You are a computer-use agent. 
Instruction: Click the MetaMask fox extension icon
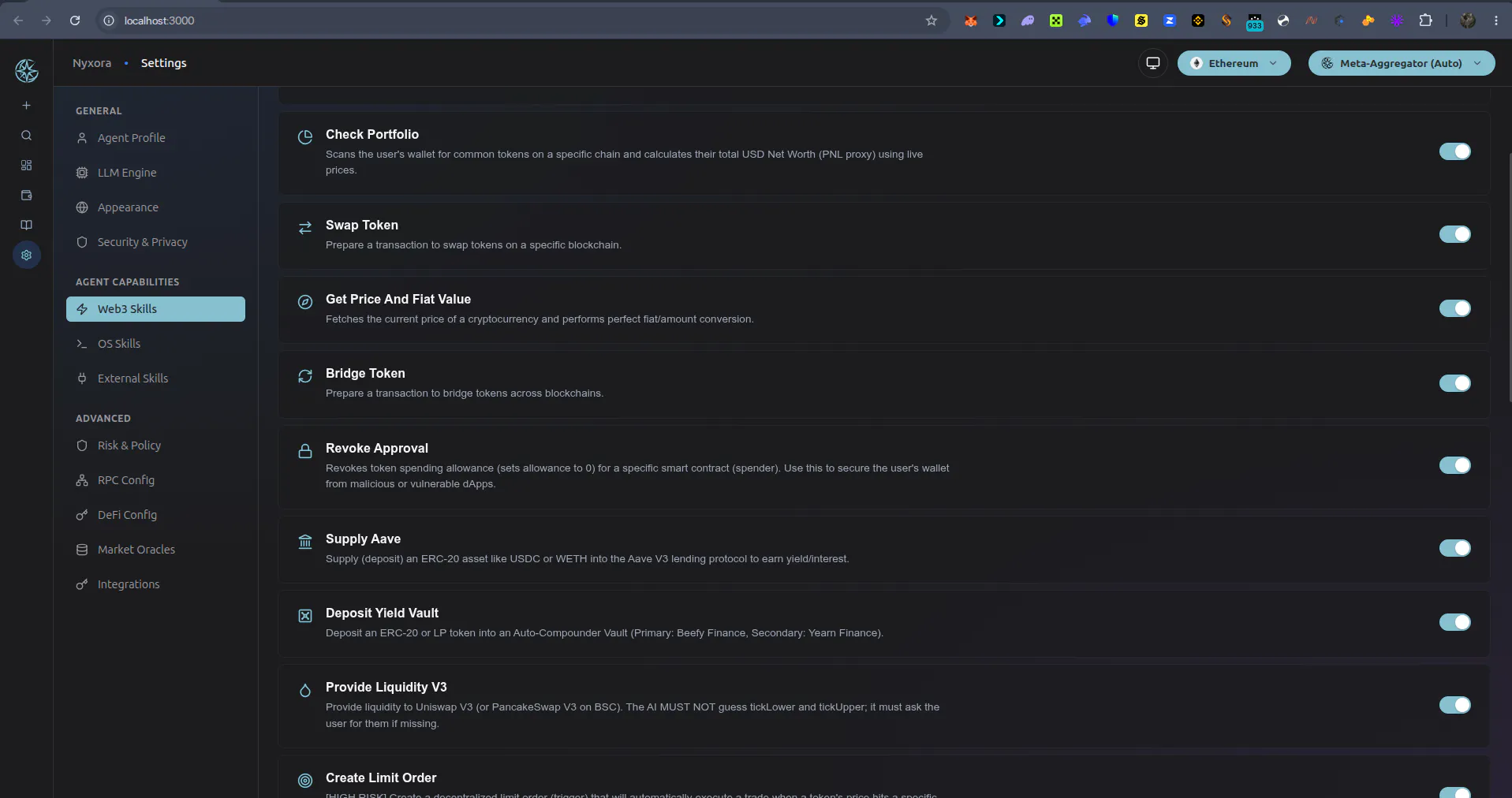pos(971,21)
